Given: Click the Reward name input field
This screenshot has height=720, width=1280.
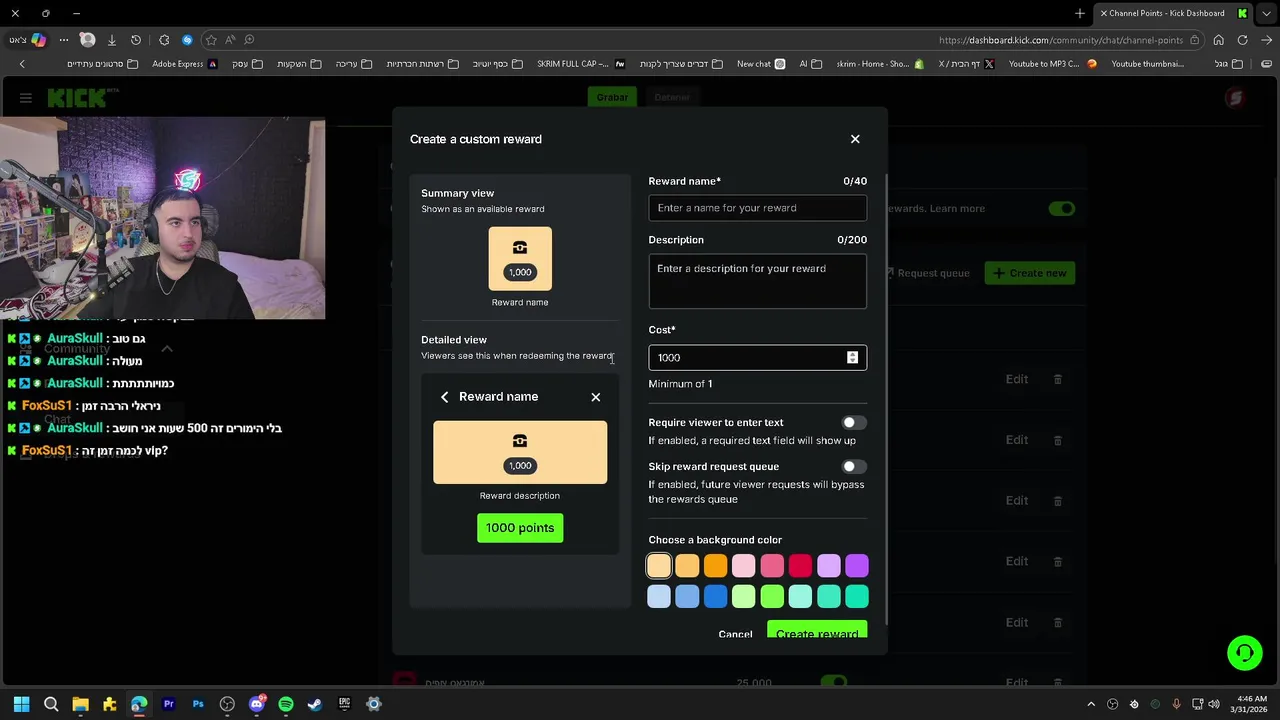Looking at the screenshot, I should pyautogui.click(x=757, y=208).
